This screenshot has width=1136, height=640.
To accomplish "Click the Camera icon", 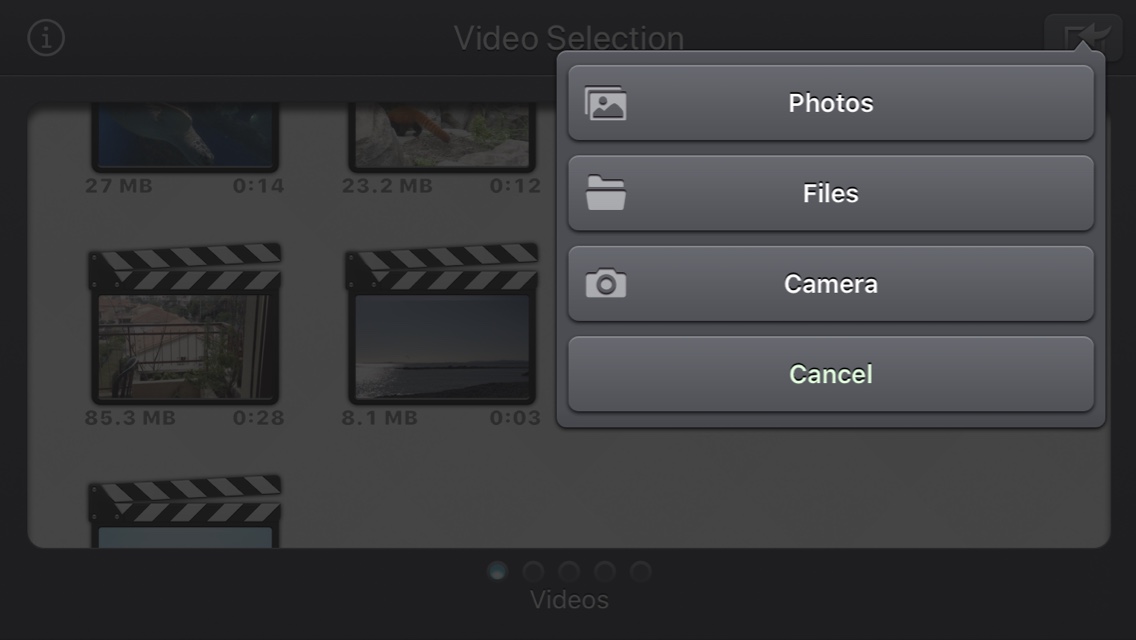I will (606, 283).
